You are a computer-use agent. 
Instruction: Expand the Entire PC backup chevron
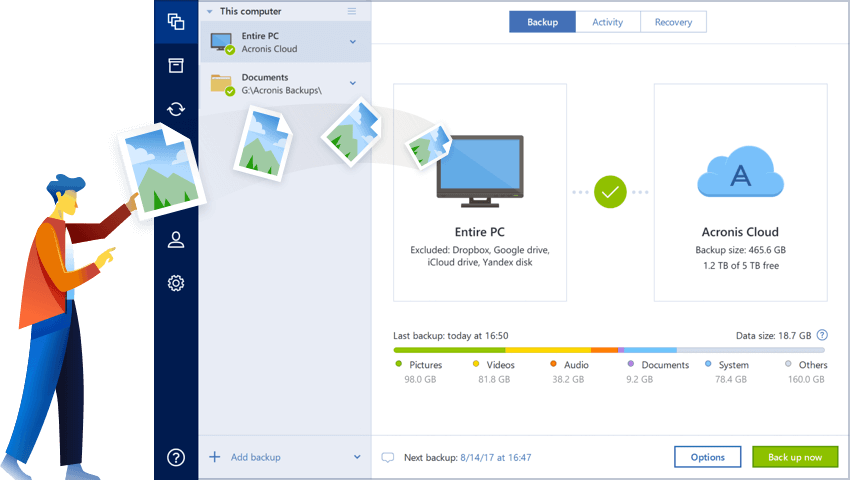point(353,42)
